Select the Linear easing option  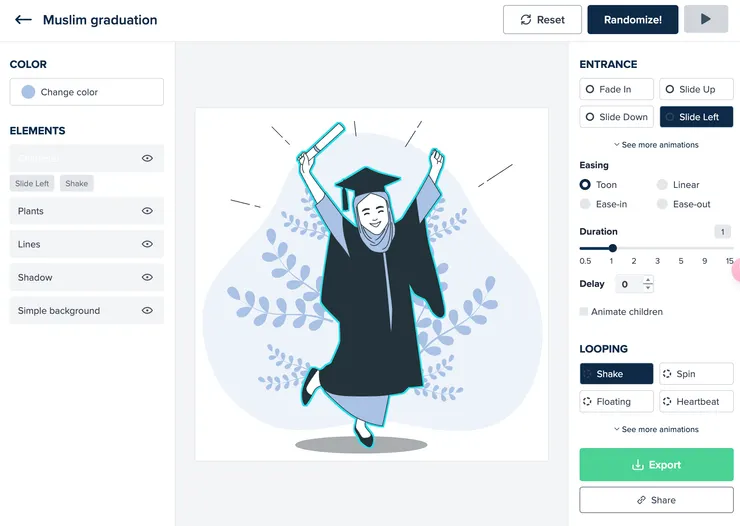coord(663,185)
